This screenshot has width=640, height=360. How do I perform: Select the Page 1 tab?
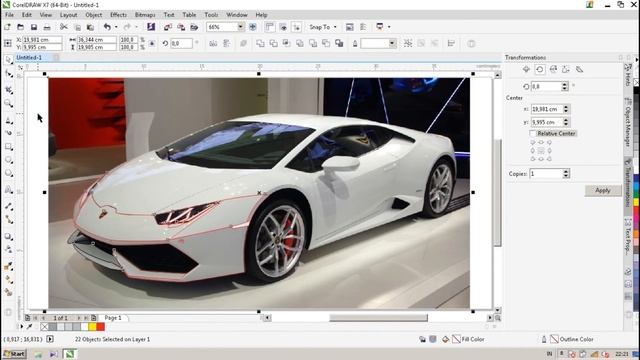coord(113,318)
